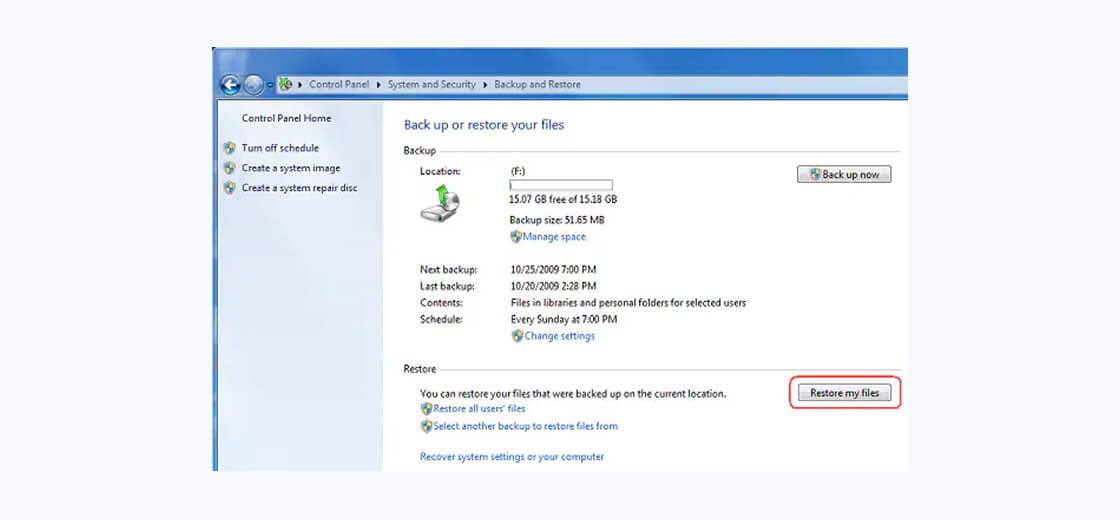
Task: Click last backup date '10/20/2009 2:28 PM'
Action: click(554, 286)
